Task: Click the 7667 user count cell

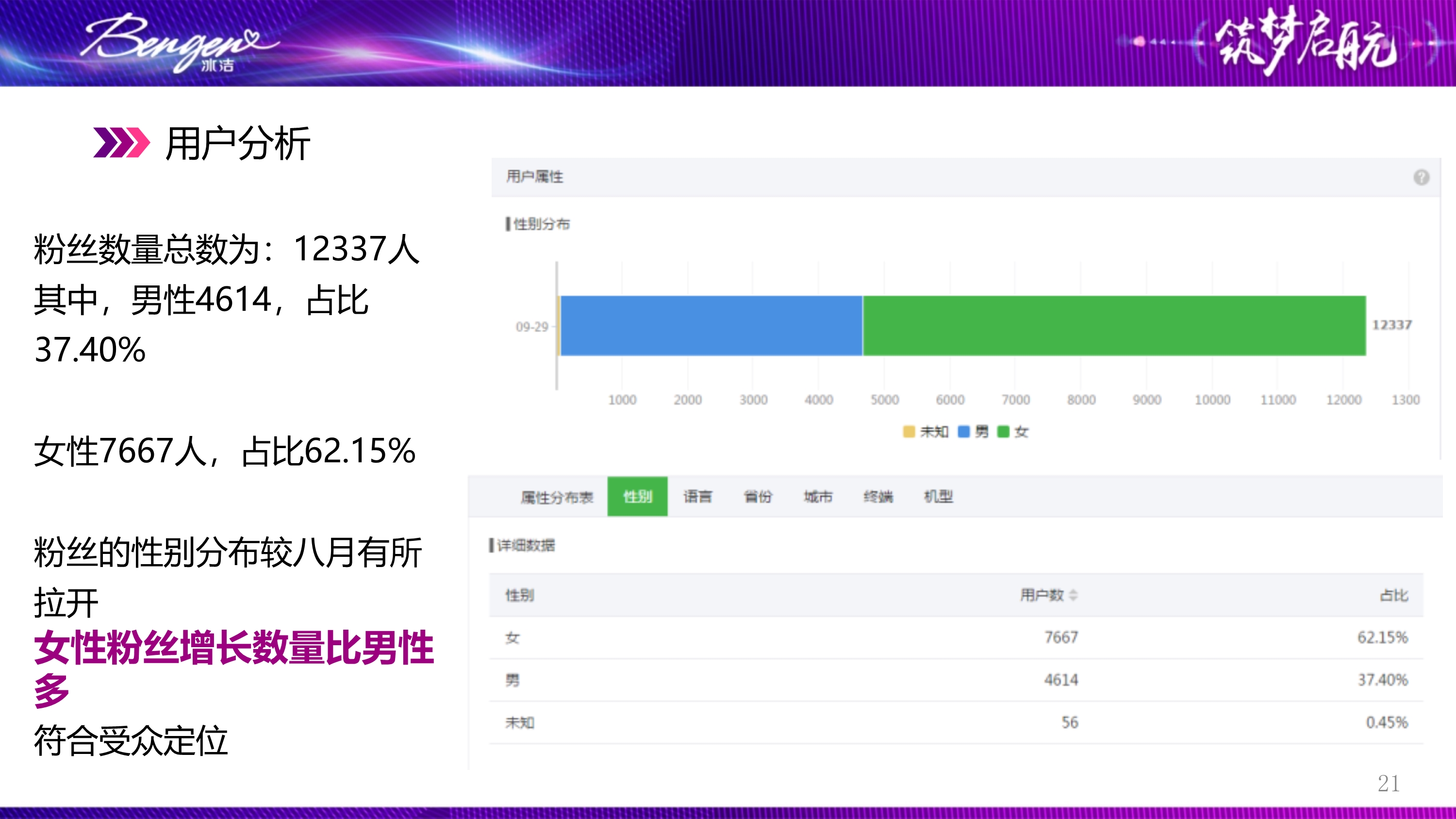Action: (x=1061, y=637)
